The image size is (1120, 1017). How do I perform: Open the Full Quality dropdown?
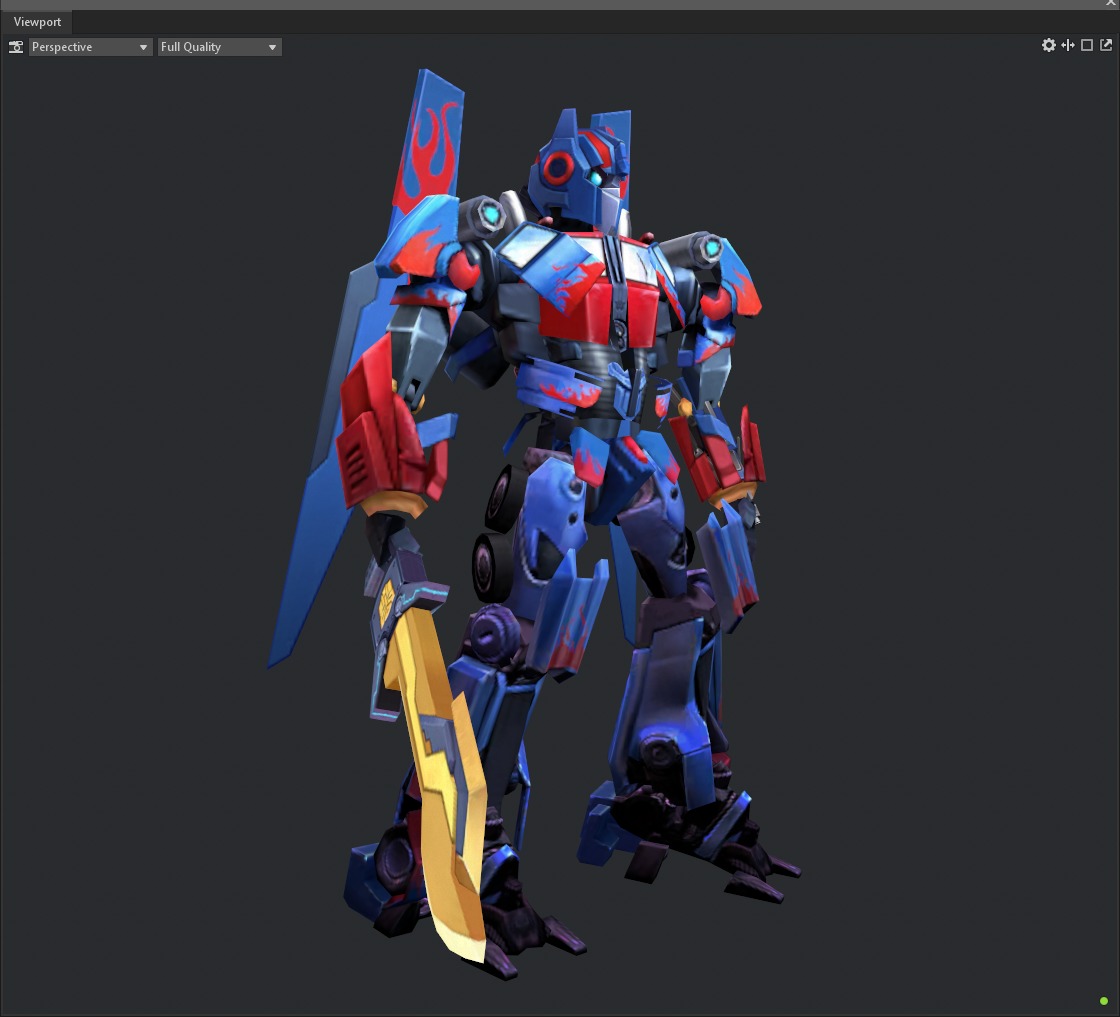click(219, 47)
